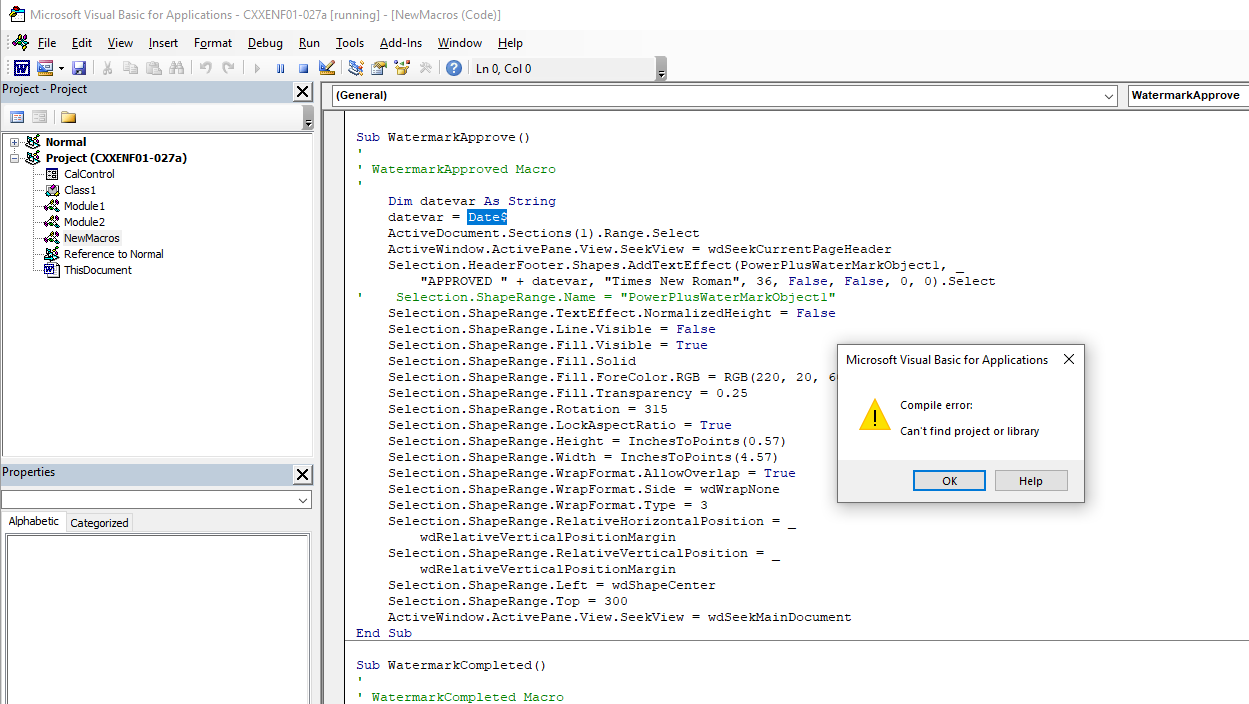Close the Properties panel

coord(302,474)
